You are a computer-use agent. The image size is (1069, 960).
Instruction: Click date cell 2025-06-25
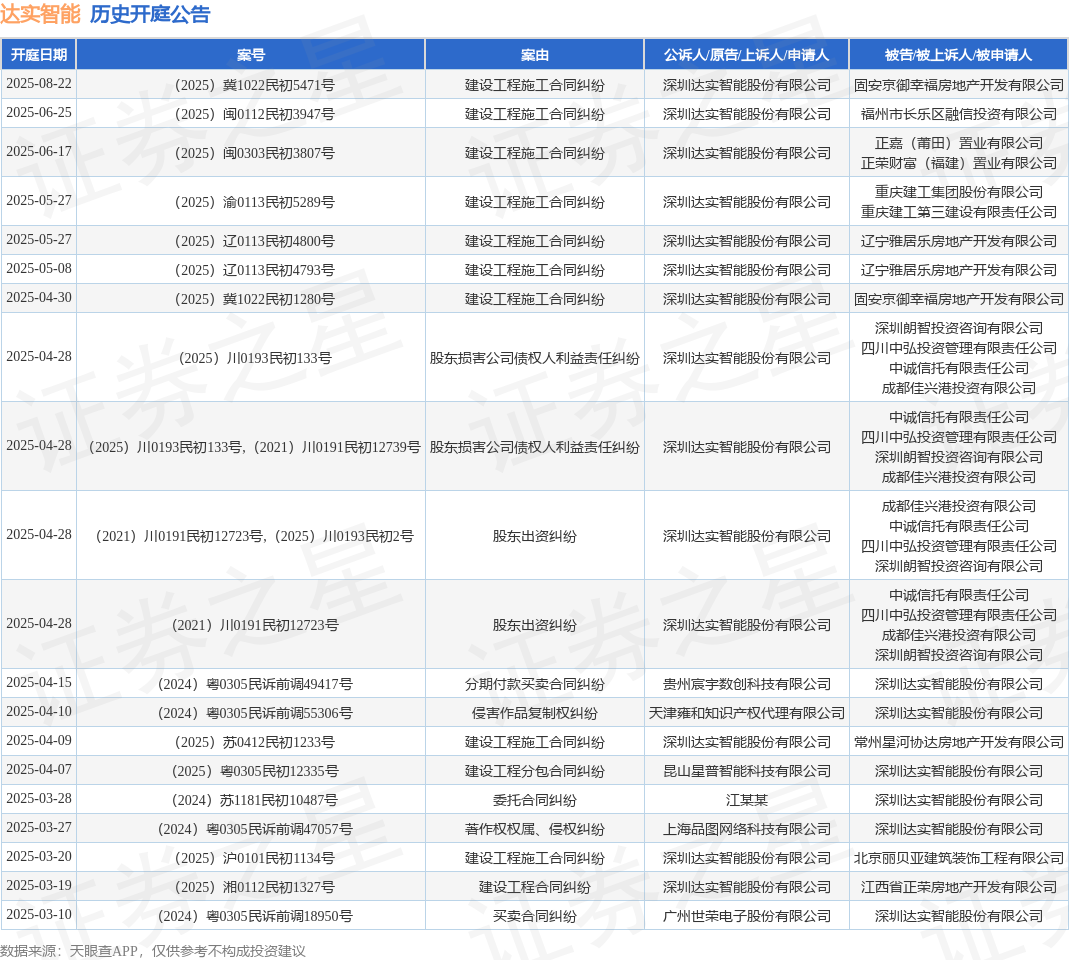[39, 112]
